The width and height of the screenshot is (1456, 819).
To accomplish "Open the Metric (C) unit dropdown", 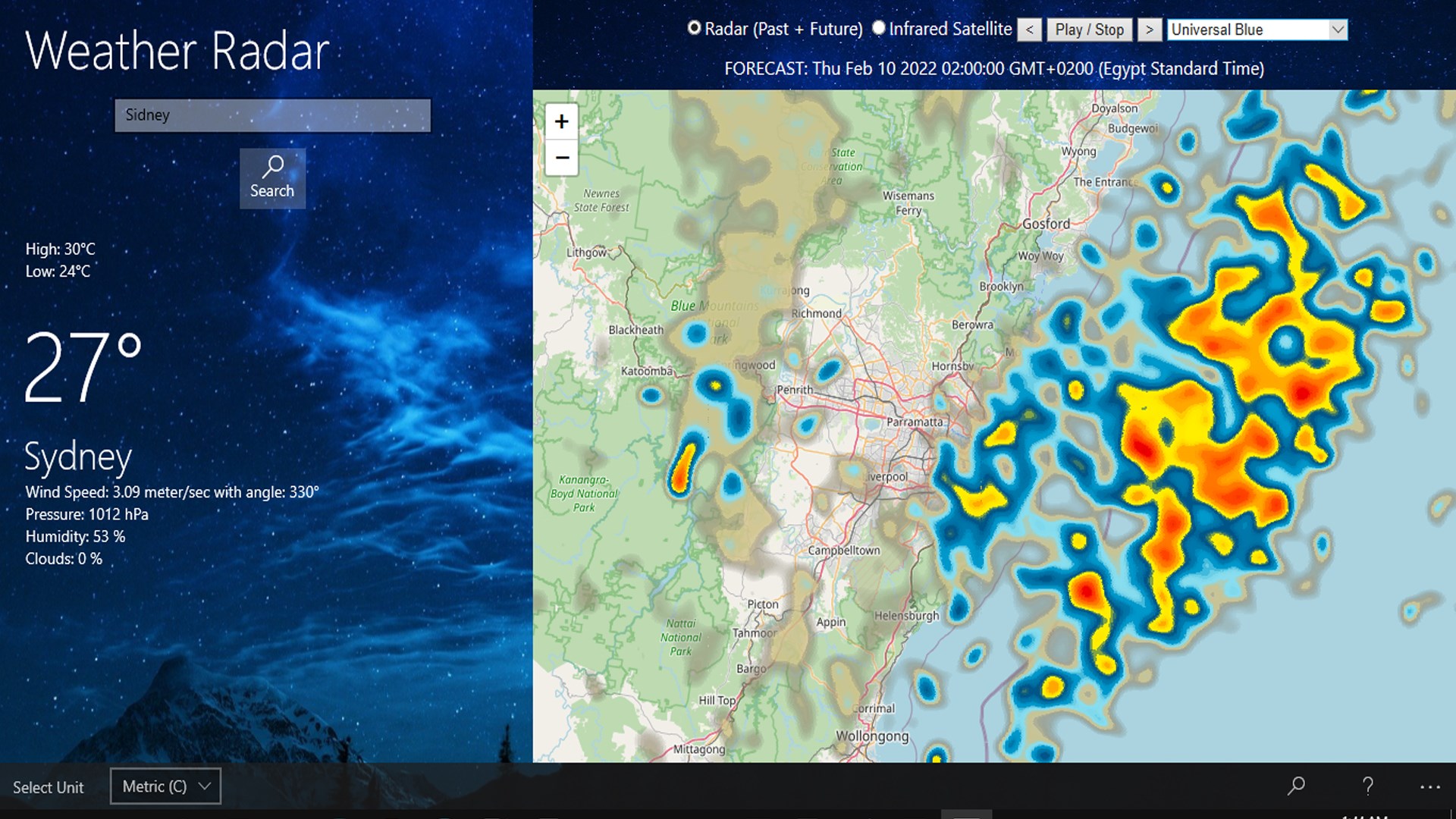I will (165, 786).
